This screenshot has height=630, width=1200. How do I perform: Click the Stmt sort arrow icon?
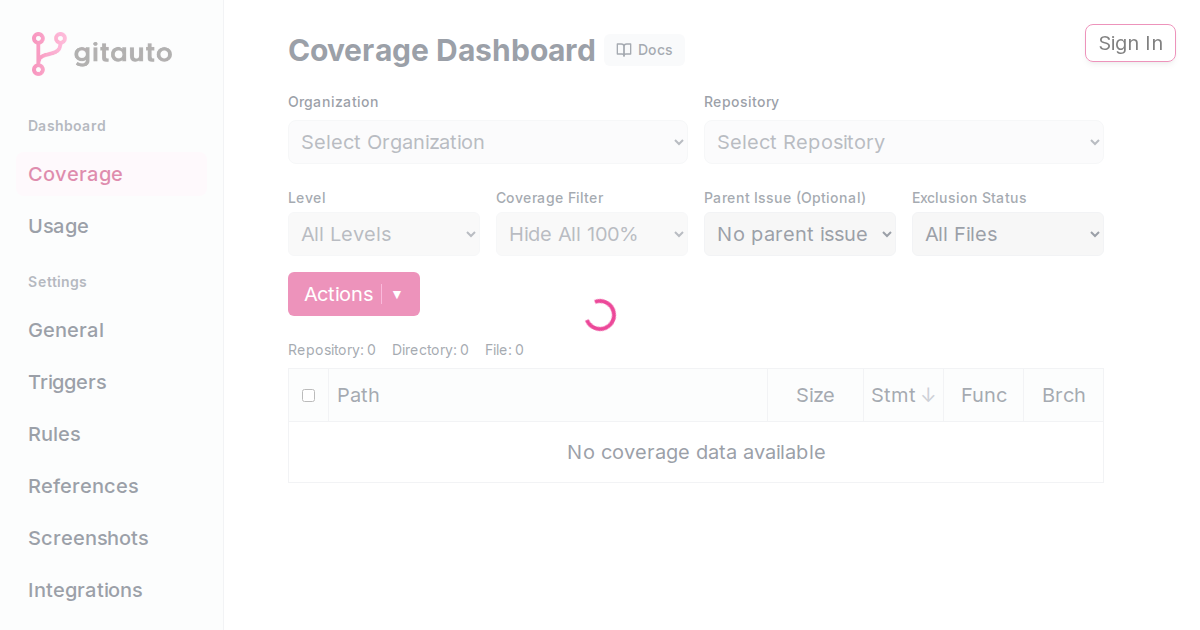tap(928, 395)
